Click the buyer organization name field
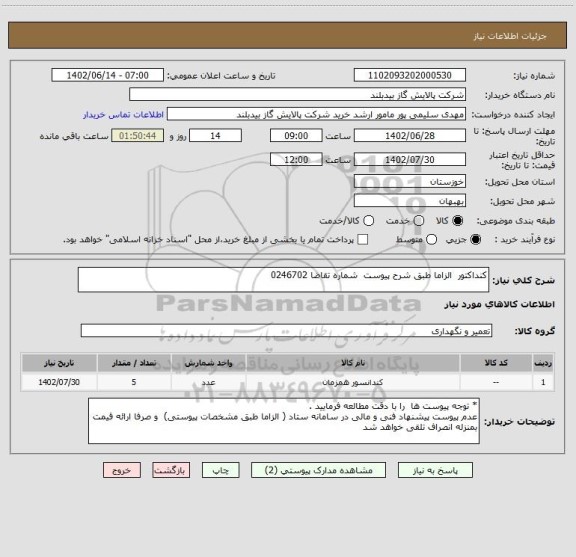This screenshot has height=557, width=576. 298,95
